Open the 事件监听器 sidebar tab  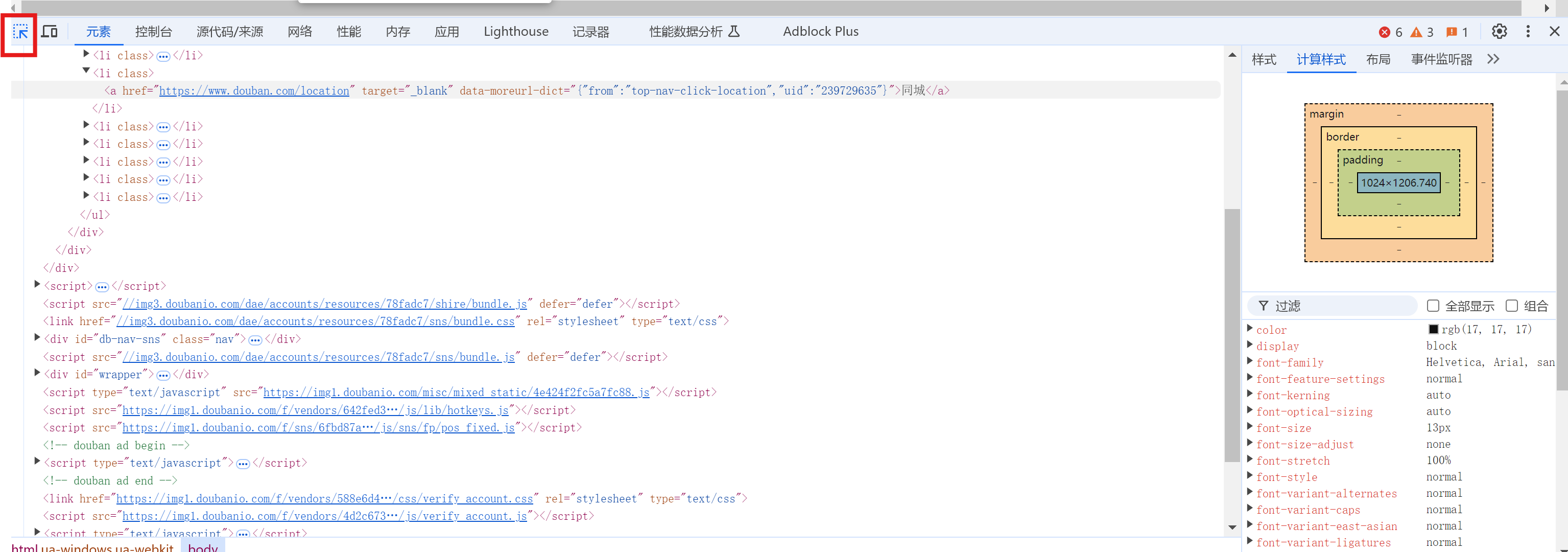tap(1441, 60)
